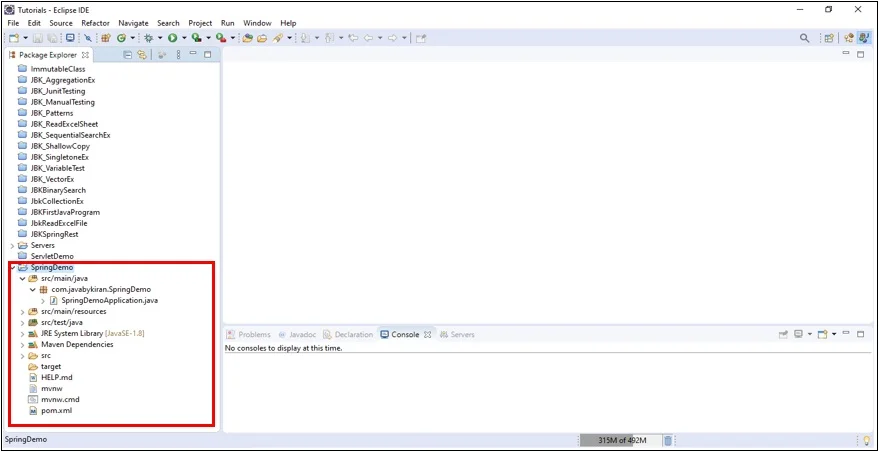Click the Debug bug icon

tap(149, 38)
